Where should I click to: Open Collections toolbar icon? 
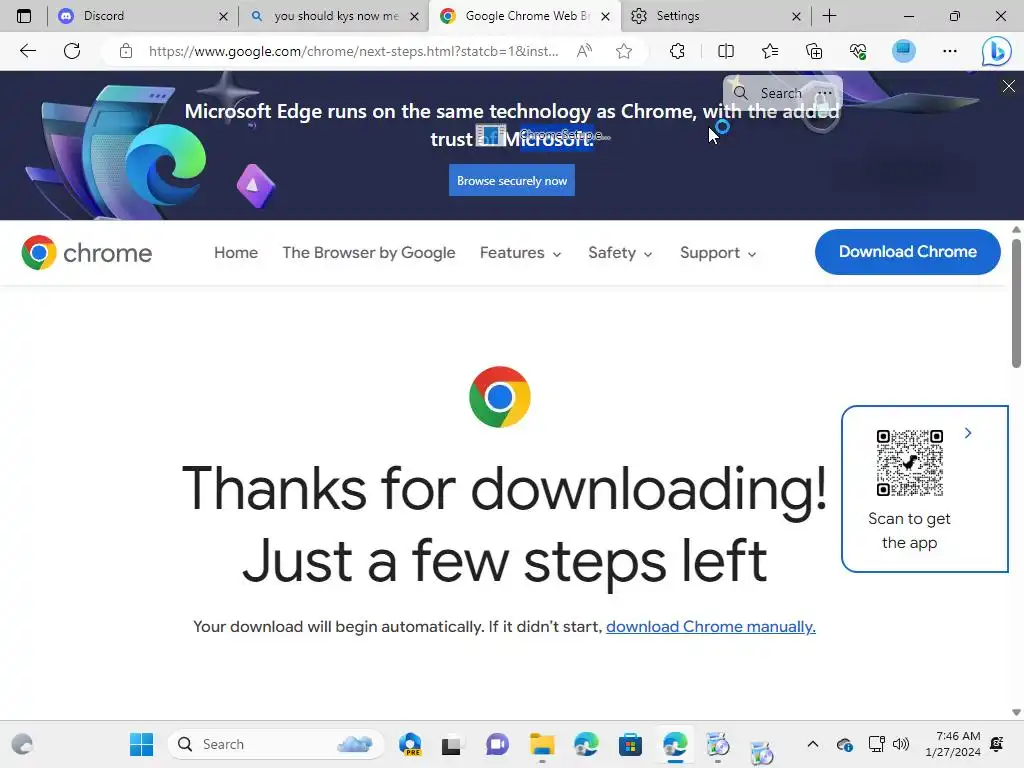814,51
